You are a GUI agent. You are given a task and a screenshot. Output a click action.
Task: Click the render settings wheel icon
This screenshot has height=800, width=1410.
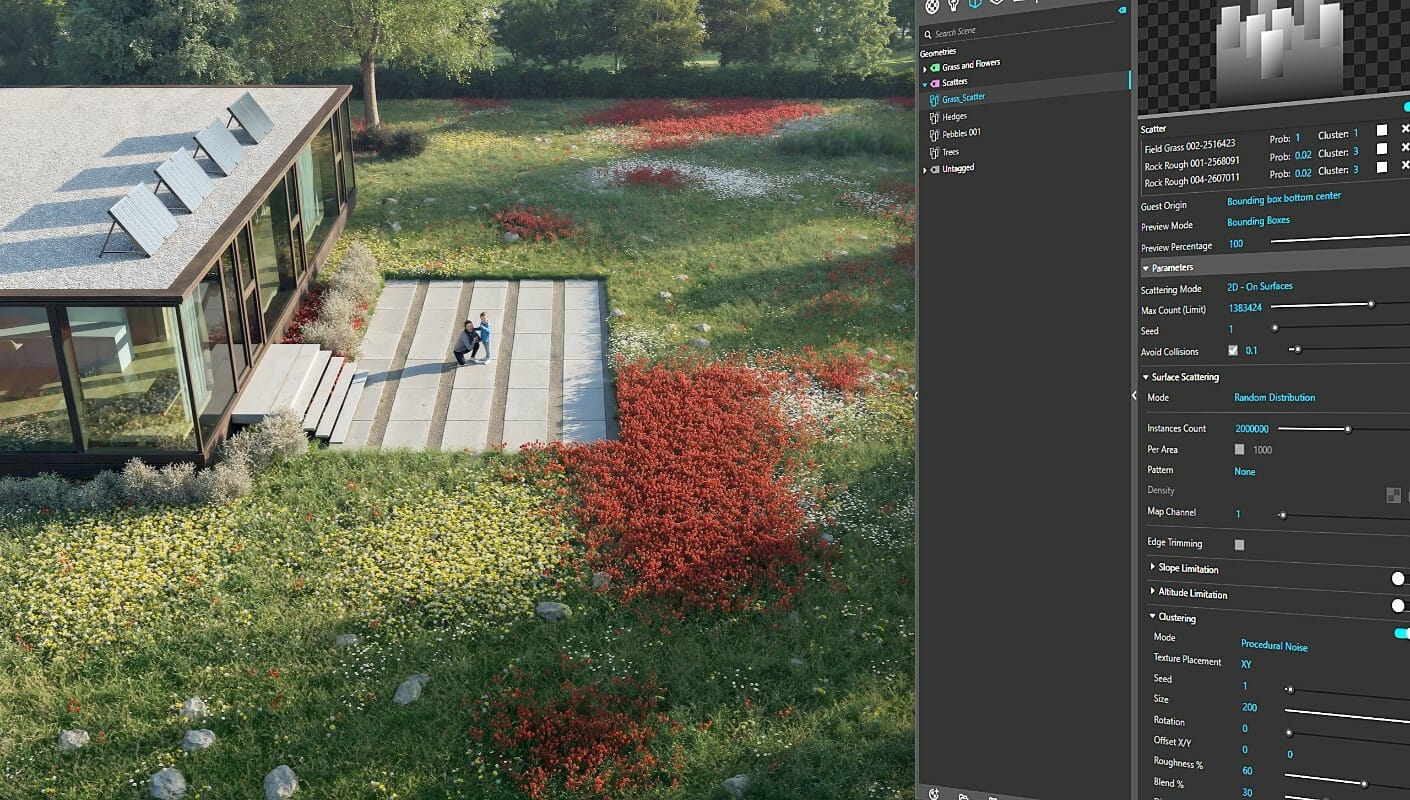point(933,8)
